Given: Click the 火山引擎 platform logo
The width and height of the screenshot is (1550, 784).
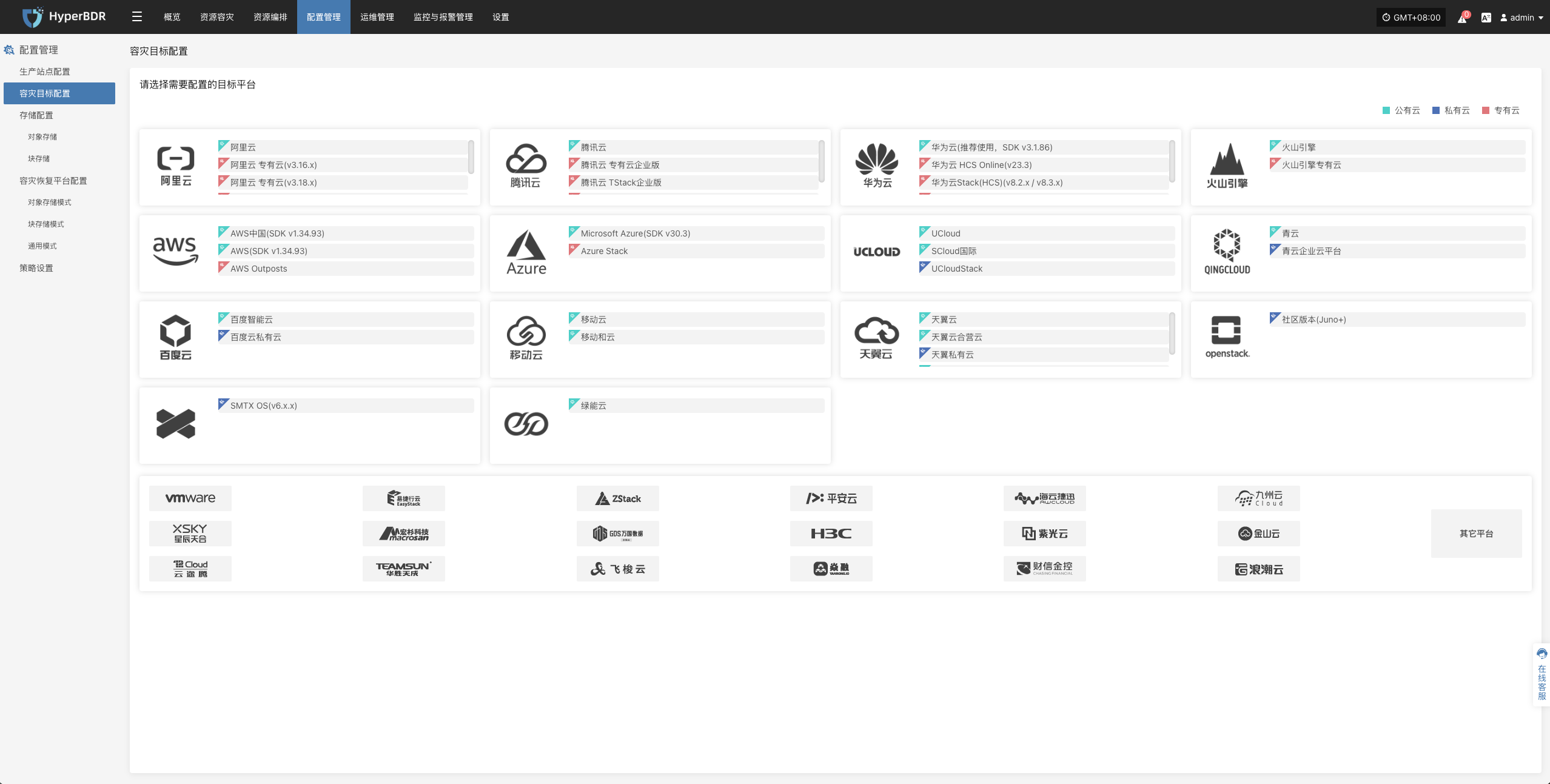Looking at the screenshot, I should click(1227, 166).
